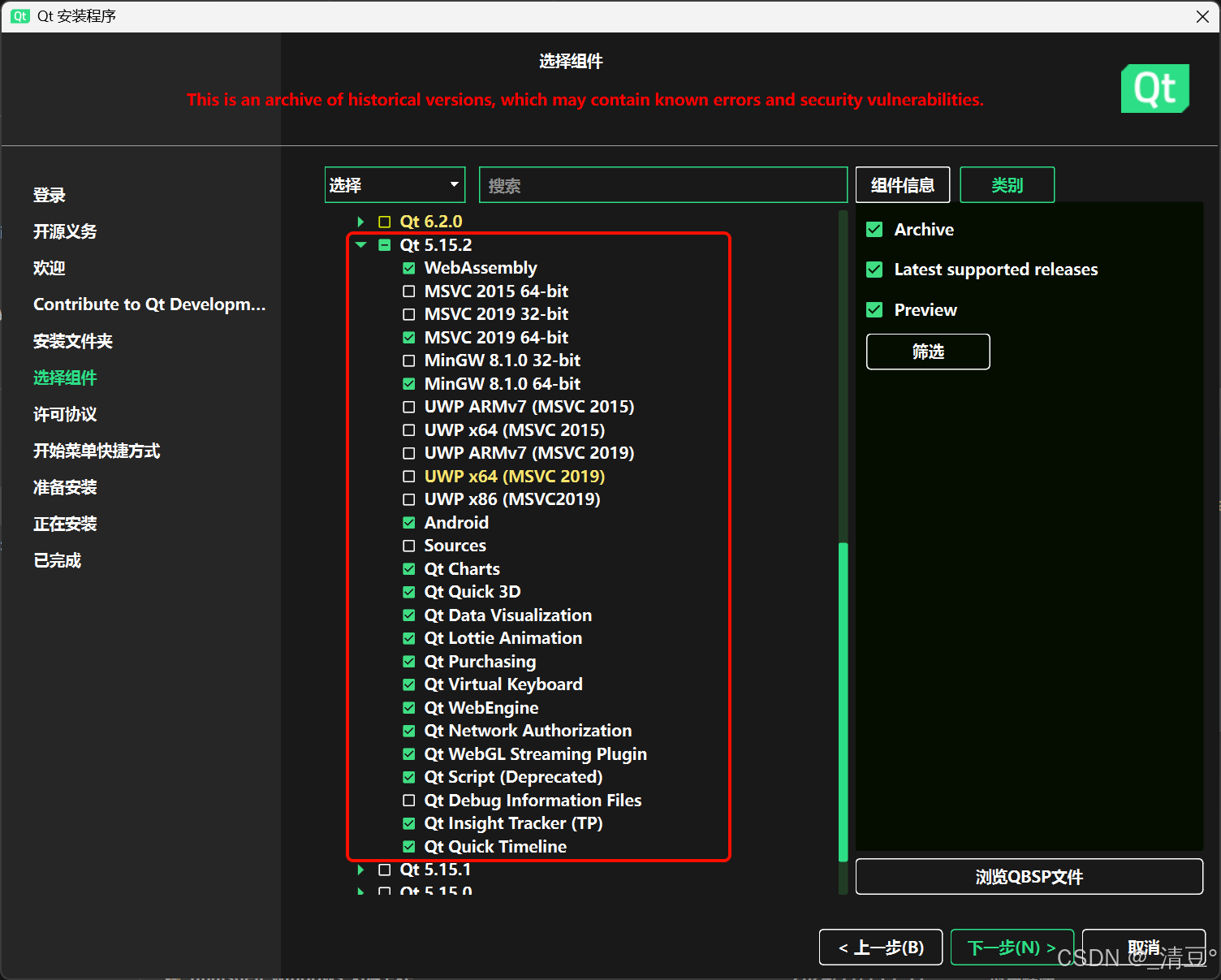This screenshot has height=980, width=1221.
Task: Check UWP x86 (MSVC2019) checkbox
Action: point(409,499)
